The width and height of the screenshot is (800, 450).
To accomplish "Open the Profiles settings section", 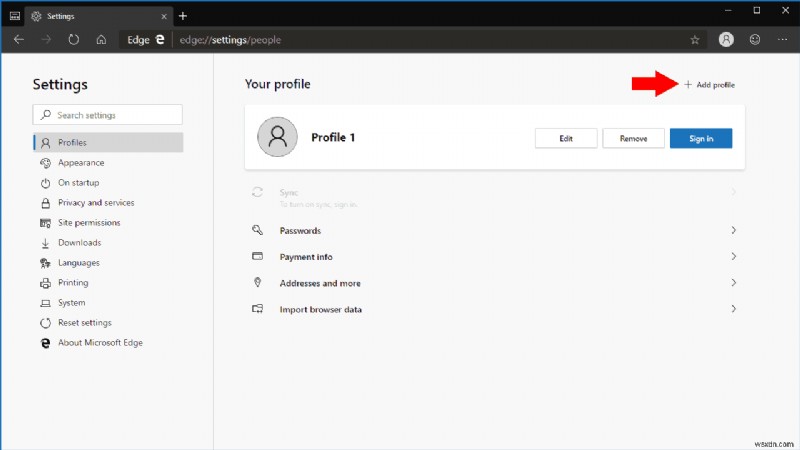I will pos(108,142).
